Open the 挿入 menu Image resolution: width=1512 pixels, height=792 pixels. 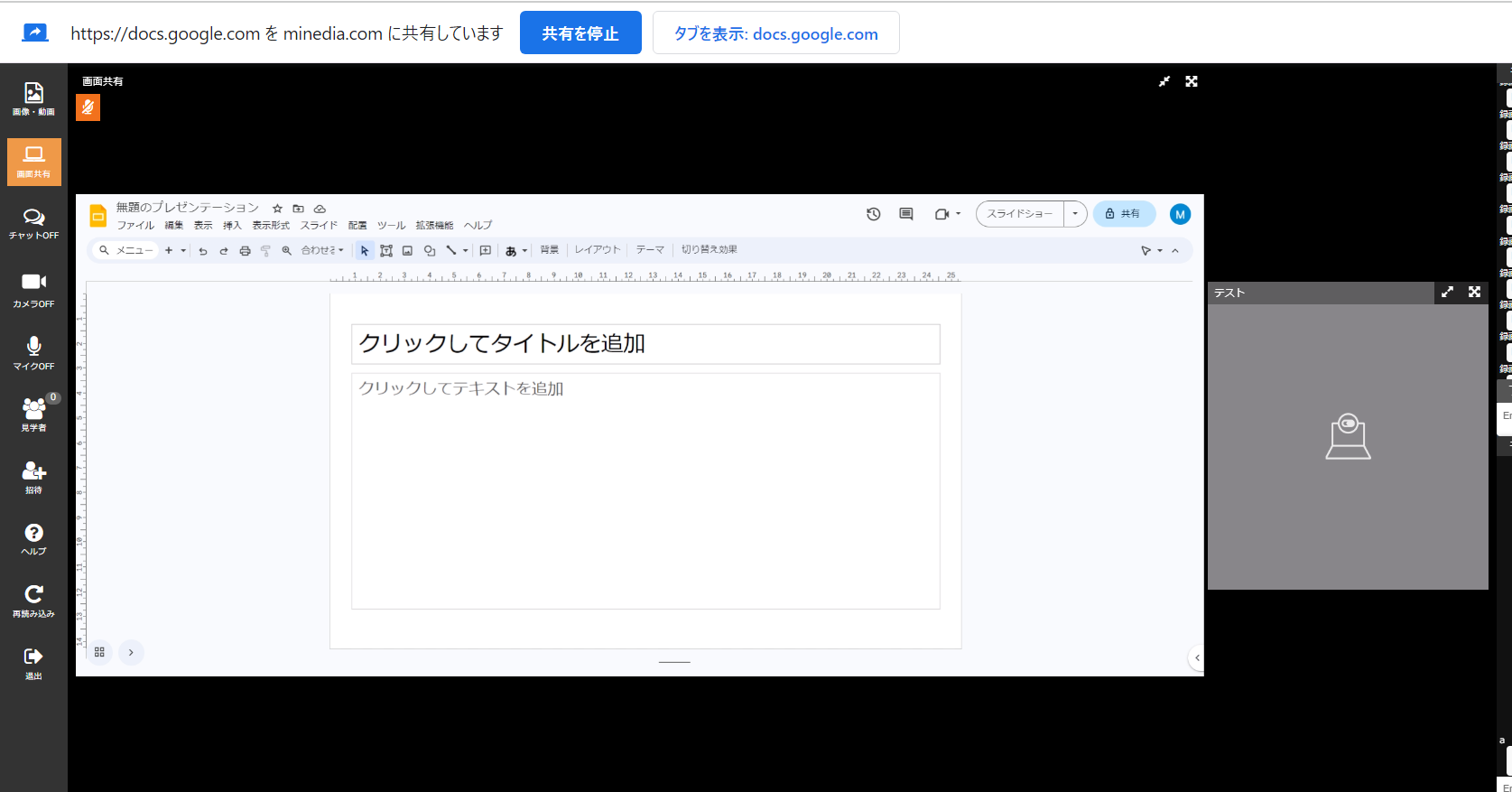pos(232,226)
